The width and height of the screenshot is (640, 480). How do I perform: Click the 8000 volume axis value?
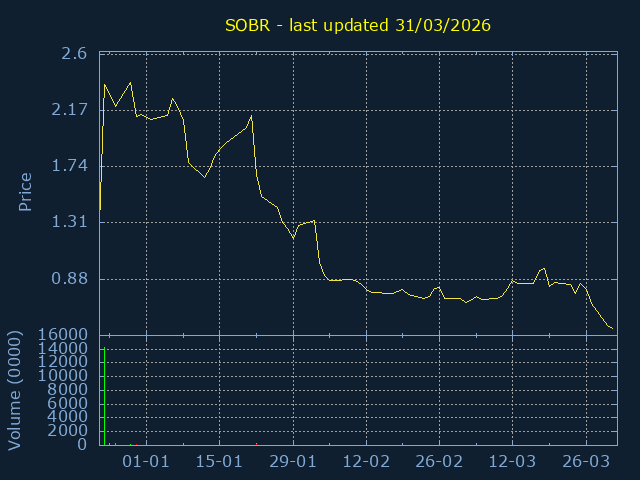coord(68,389)
